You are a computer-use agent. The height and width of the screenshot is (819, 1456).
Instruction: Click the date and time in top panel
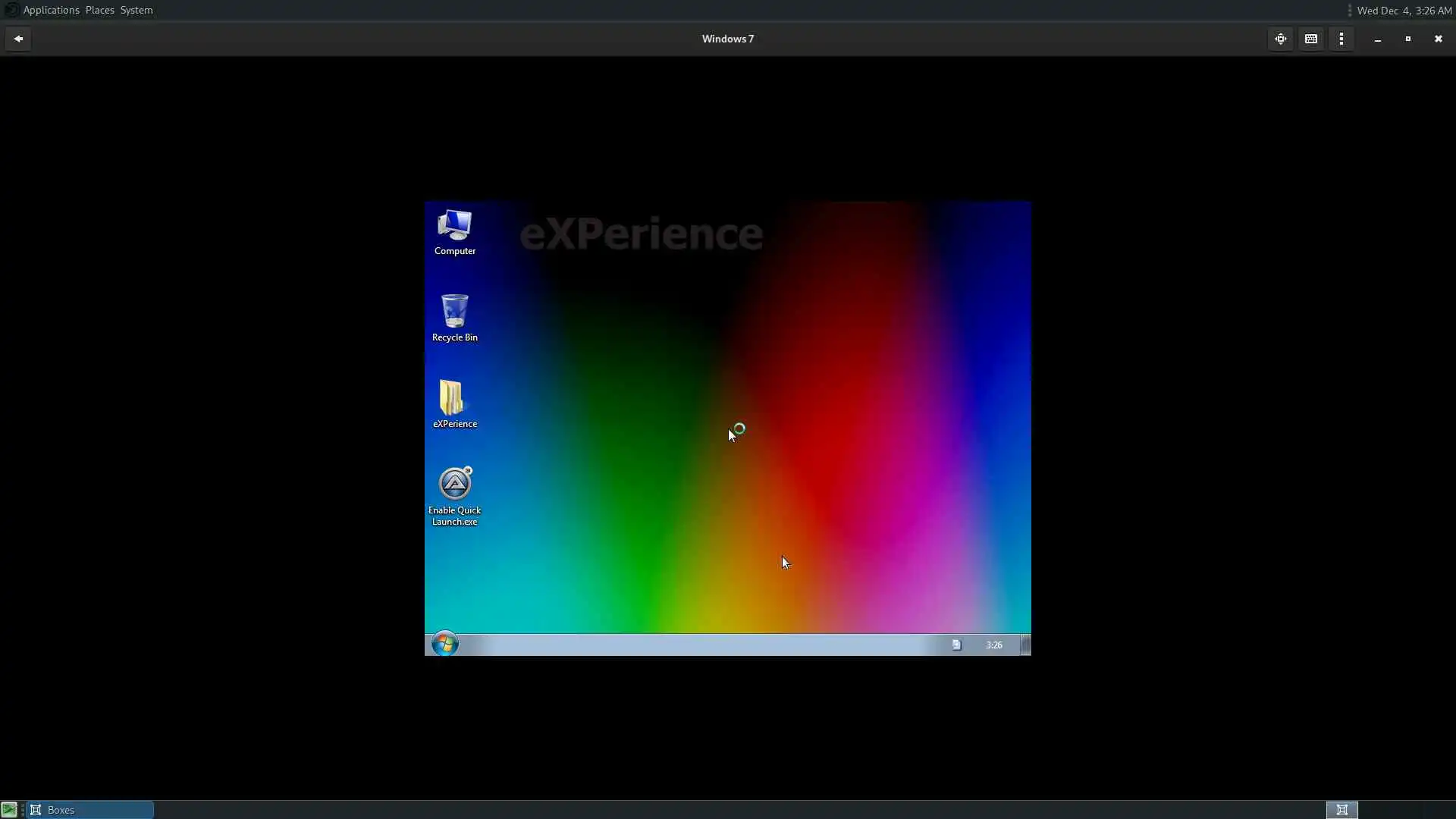[x=1404, y=11]
